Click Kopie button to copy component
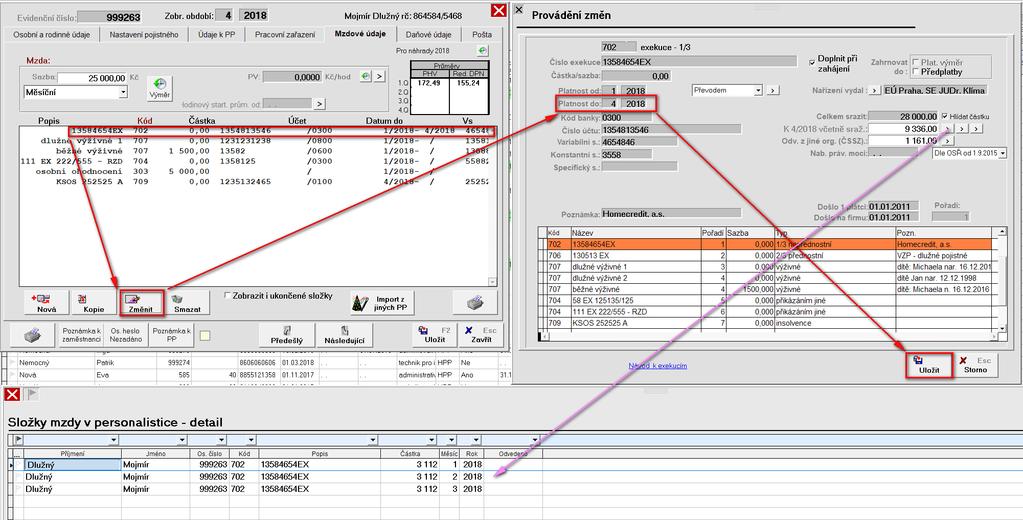Screen dimensions: 1023x520 pyautogui.click(x=93, y=303)
